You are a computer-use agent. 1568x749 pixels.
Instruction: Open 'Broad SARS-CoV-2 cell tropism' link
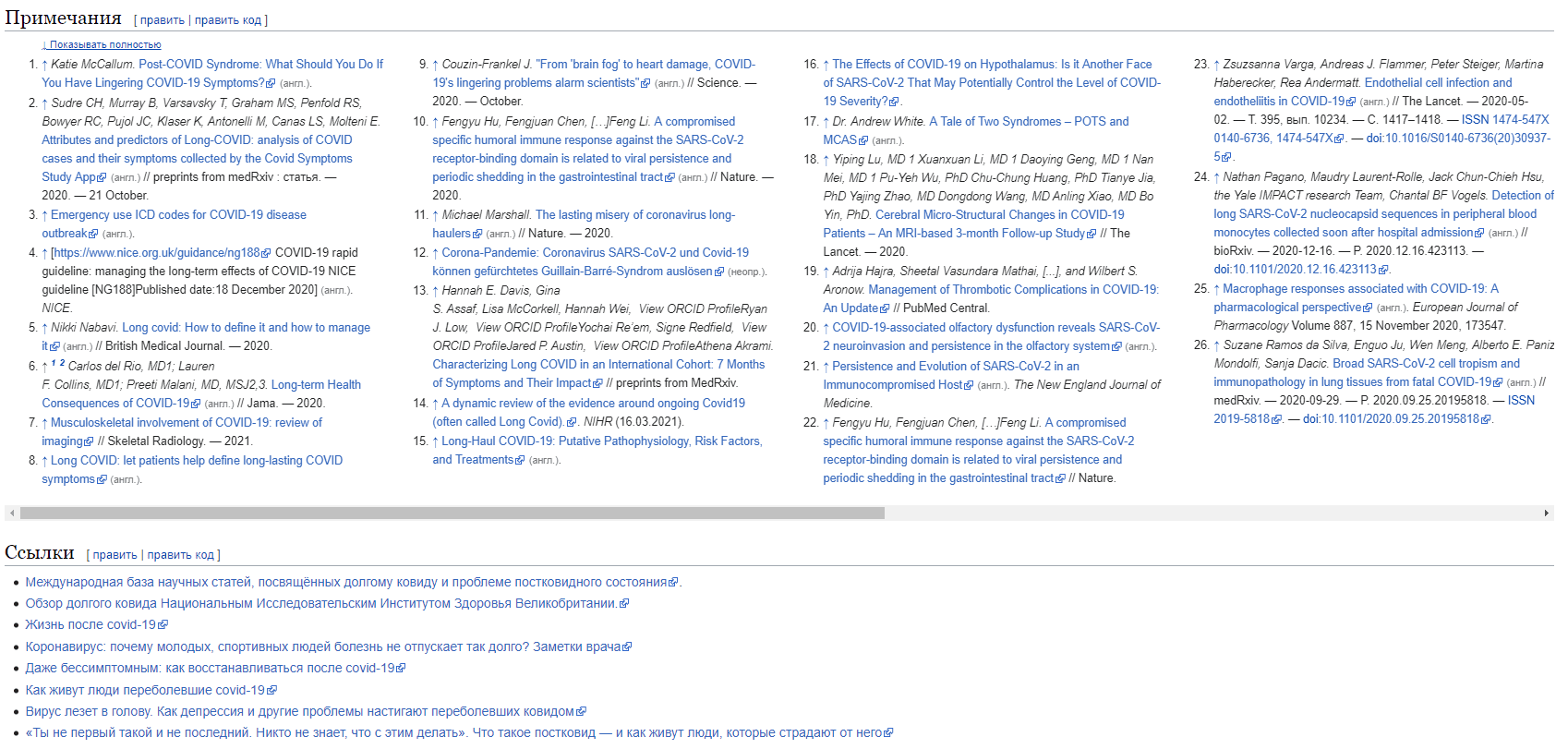click(1367, 373)
